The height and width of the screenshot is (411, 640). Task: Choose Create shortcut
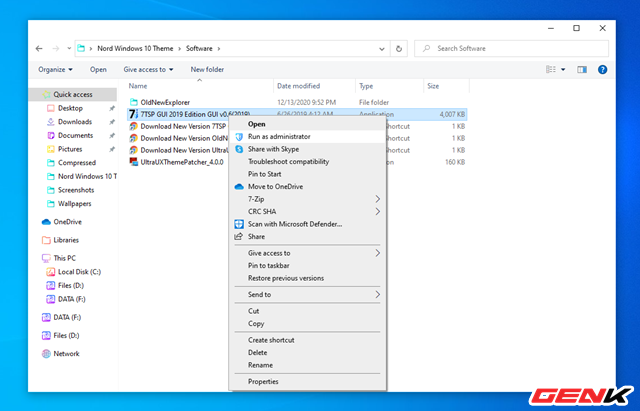click(x=271, y=340)
